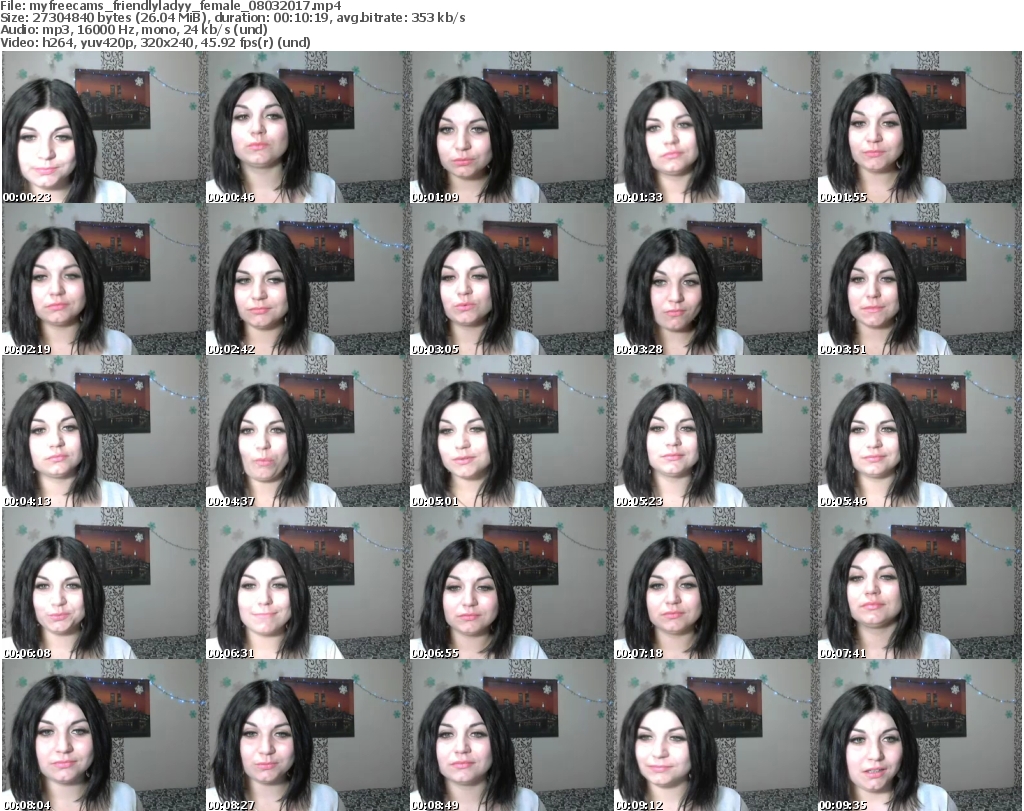Select the thumbnail frame at 00:06:08
The height and width of the screenshot is (811, 1024).
[x=104, y=583]
